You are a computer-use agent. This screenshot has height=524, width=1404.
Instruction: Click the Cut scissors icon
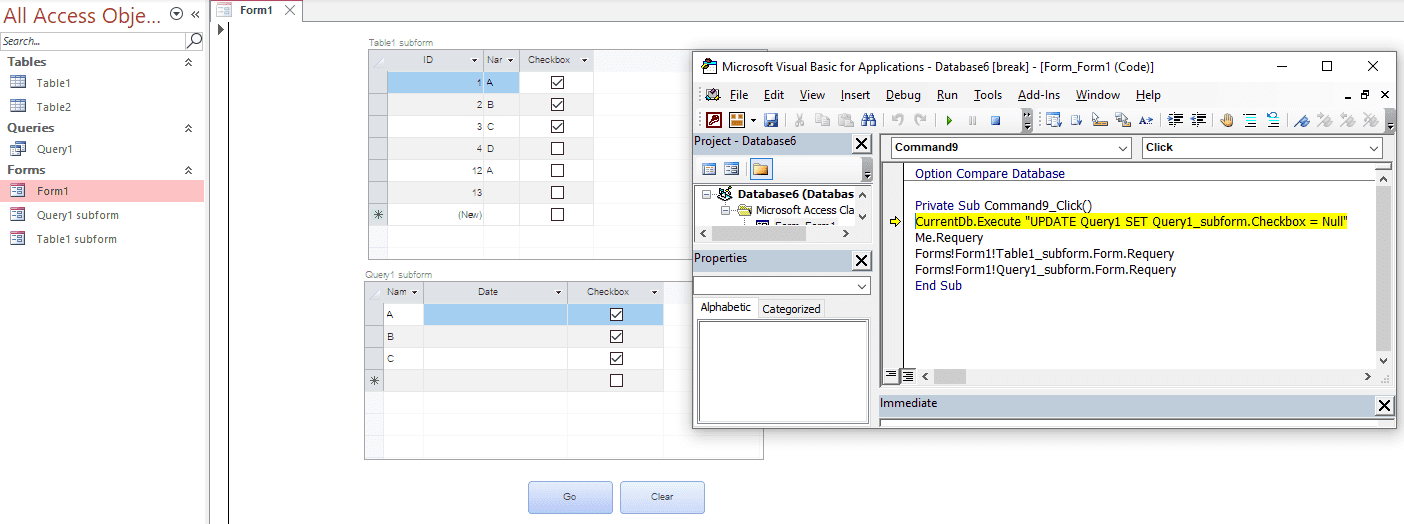click(800, 120)
